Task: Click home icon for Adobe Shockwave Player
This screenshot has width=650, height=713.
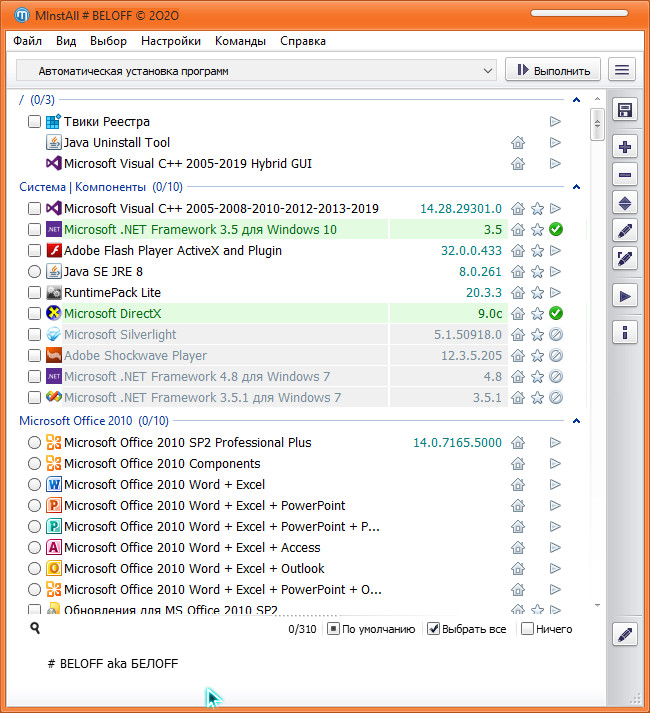Action: point(518,356)
